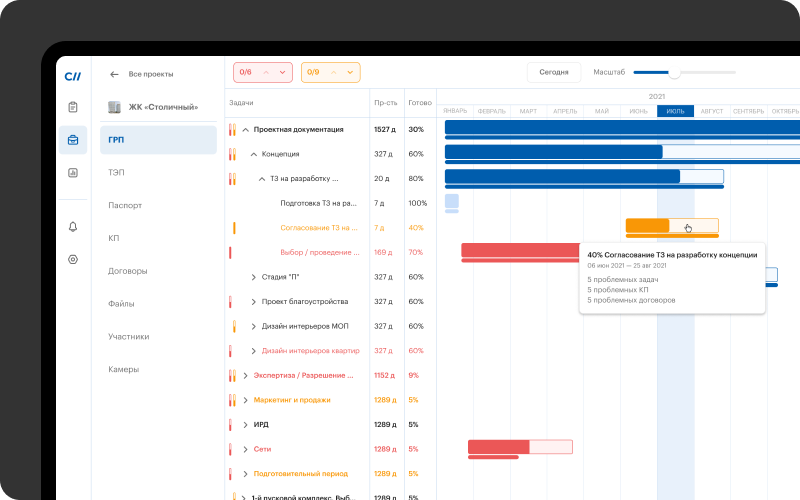
Task: Open the chart reports sidebar icon
Action: pos(73,172)
